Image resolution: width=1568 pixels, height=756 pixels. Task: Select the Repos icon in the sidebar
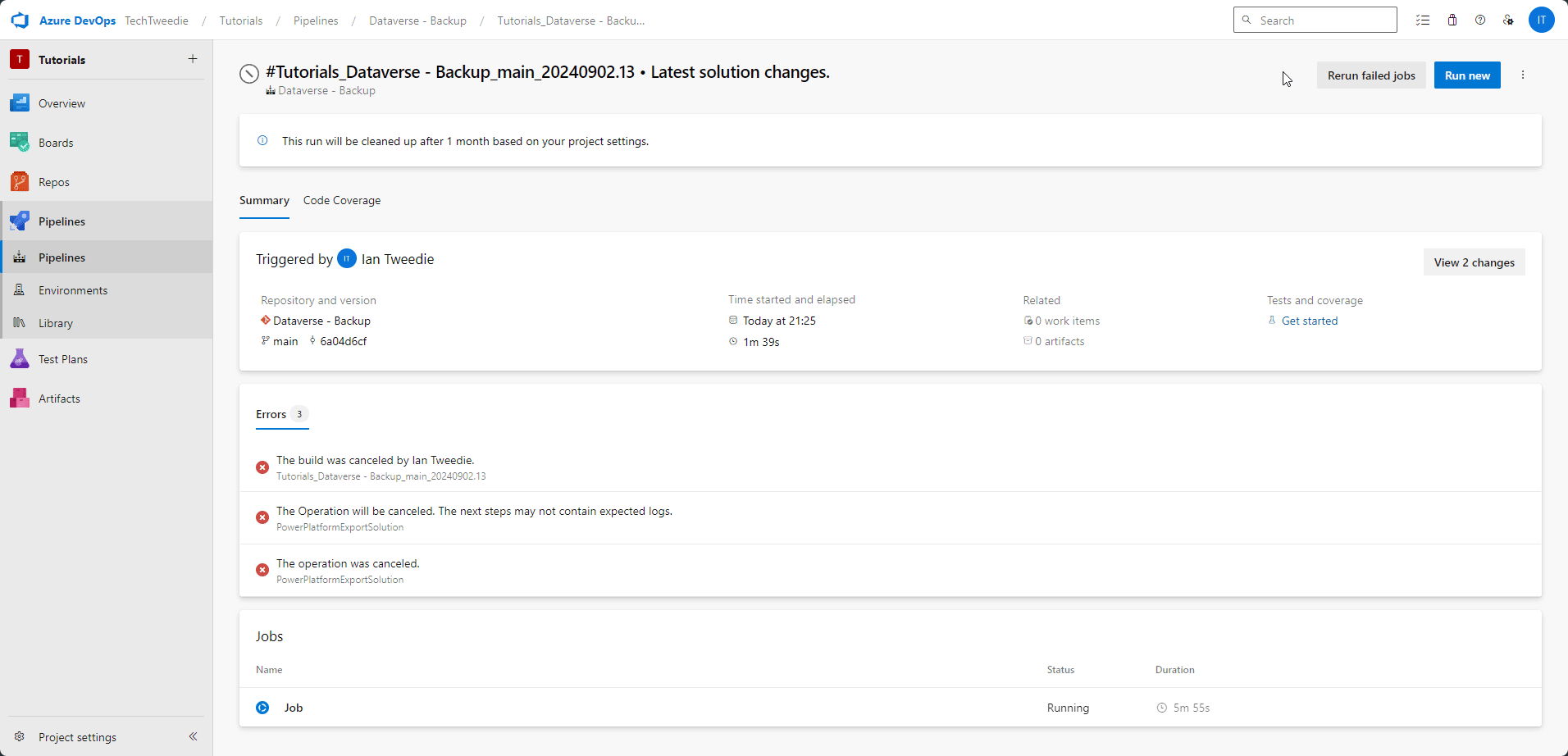click(x=19, y=181)
